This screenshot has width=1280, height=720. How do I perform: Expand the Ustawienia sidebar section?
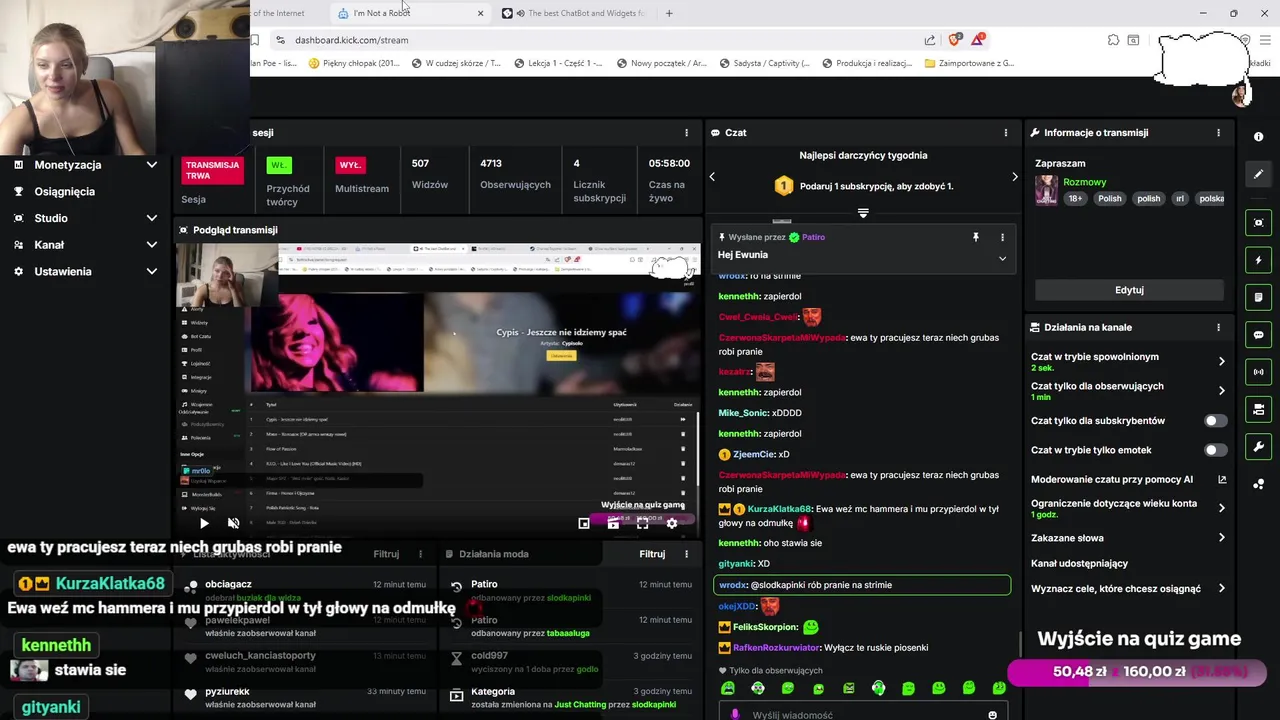pos(152,271)
